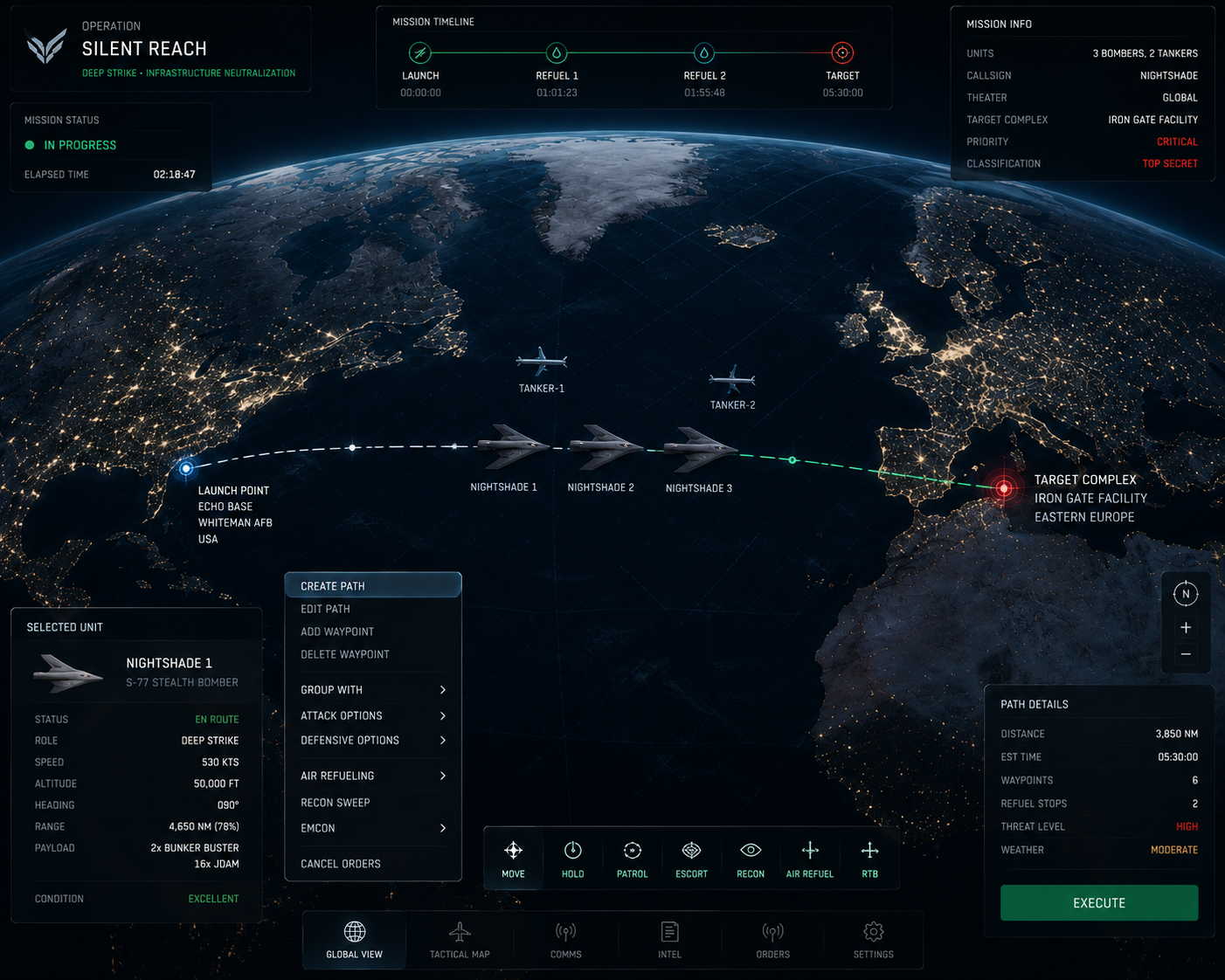Zoom in the globe with the plus icon
The height and width of the screenshot is (980, 1225).
pos(1186,628)
